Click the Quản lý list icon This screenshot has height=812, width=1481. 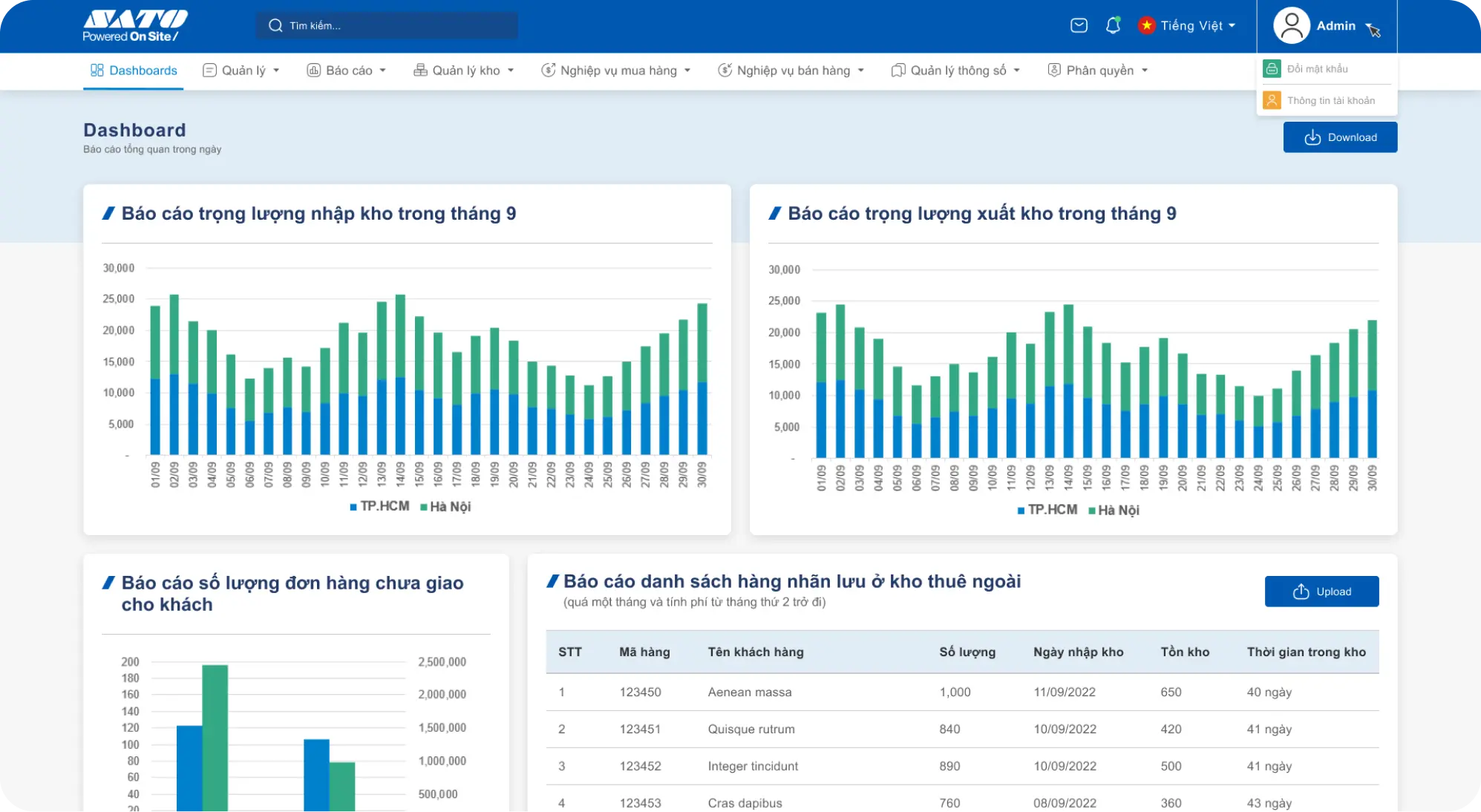209,70
